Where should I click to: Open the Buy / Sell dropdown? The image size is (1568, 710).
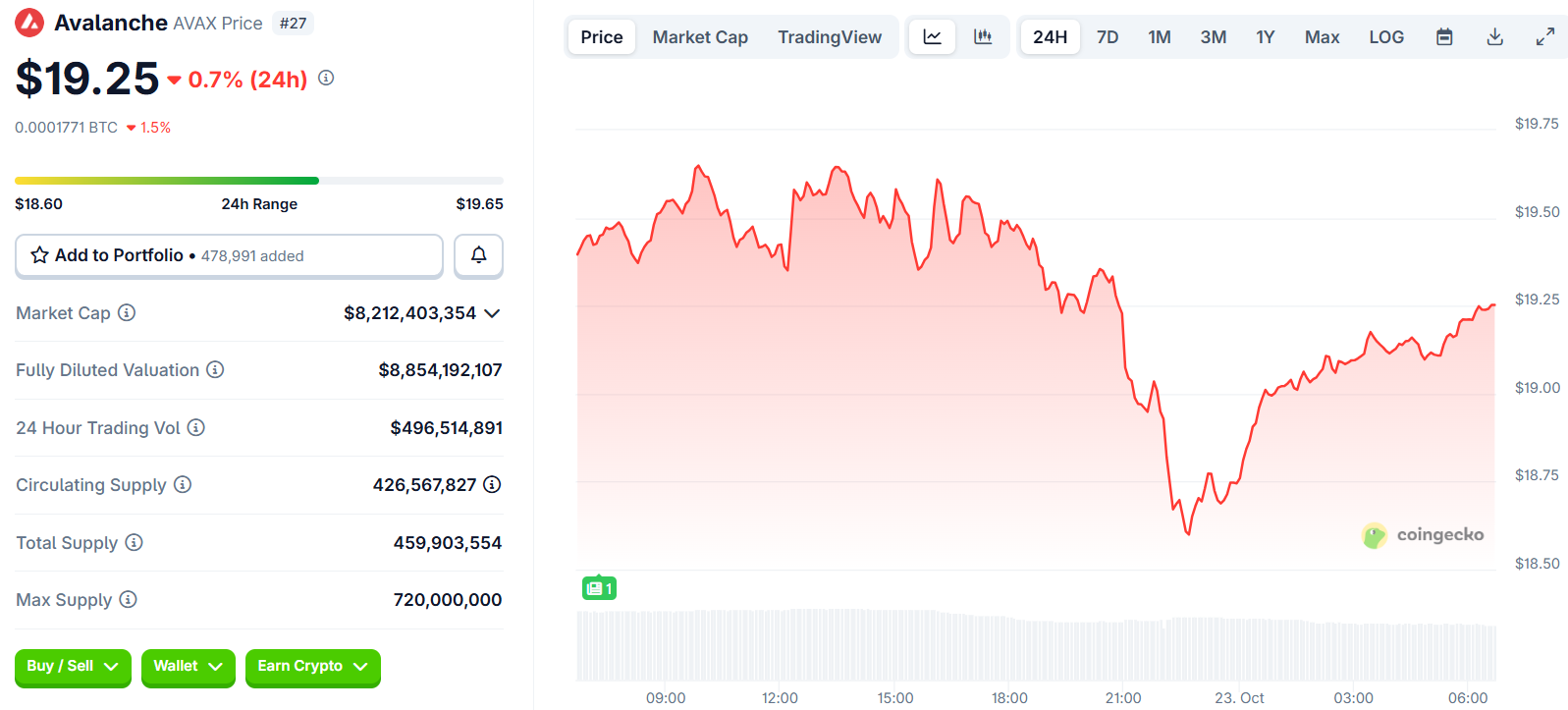click(73, 667)
